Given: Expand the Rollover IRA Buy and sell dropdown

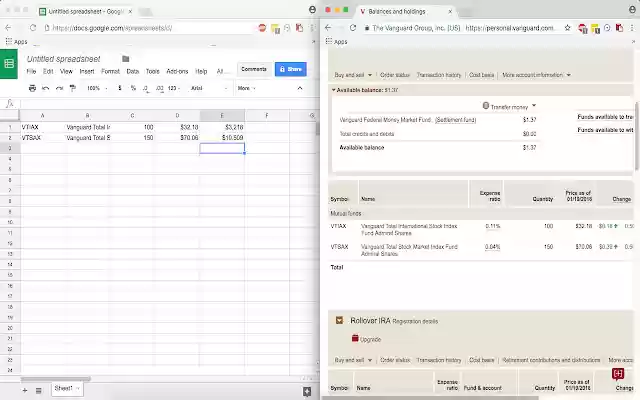Looking at the screenshot, I should pyautogui.click(x=353, y=360).
